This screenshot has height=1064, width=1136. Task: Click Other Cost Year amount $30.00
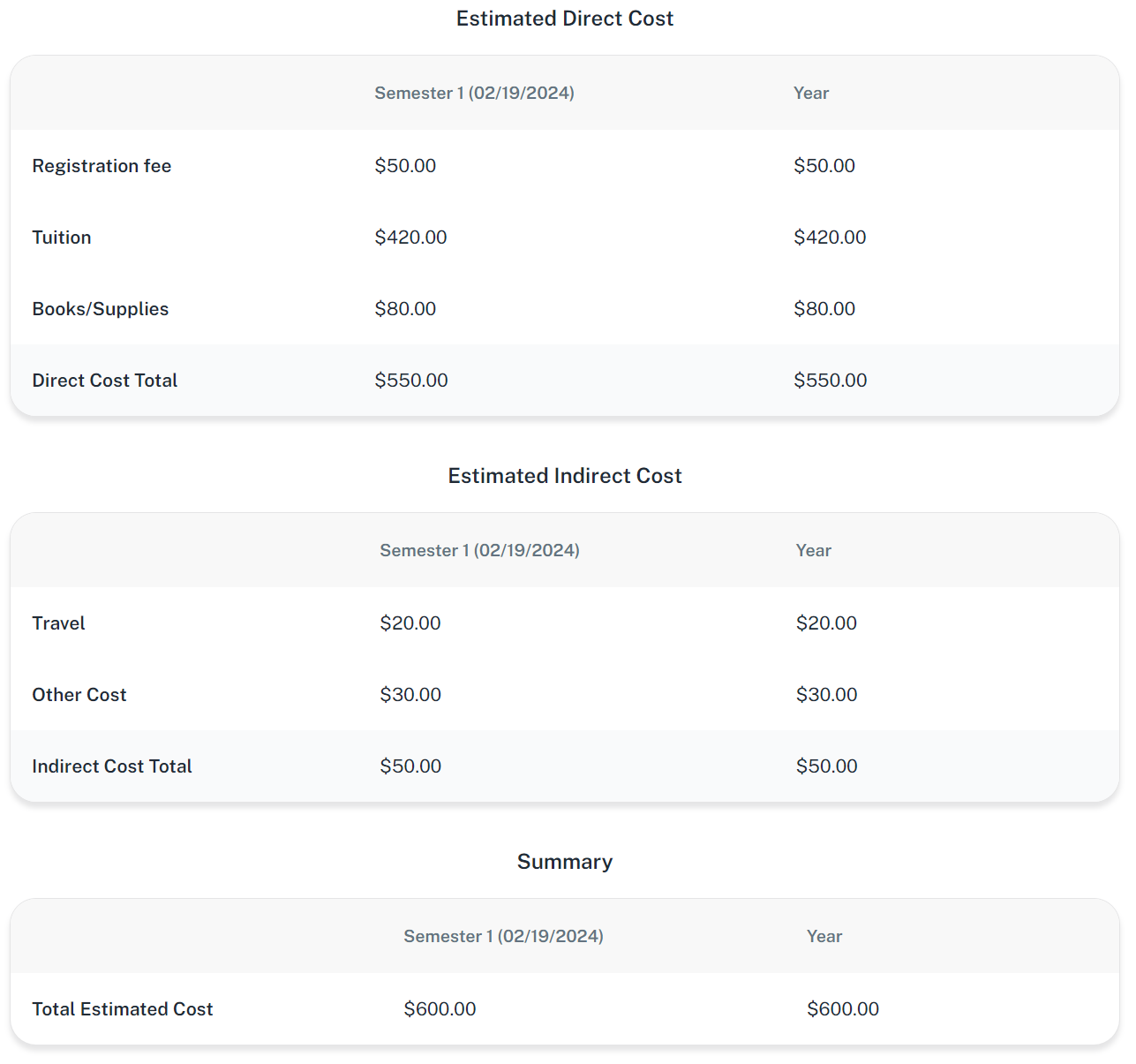(826, 695)
